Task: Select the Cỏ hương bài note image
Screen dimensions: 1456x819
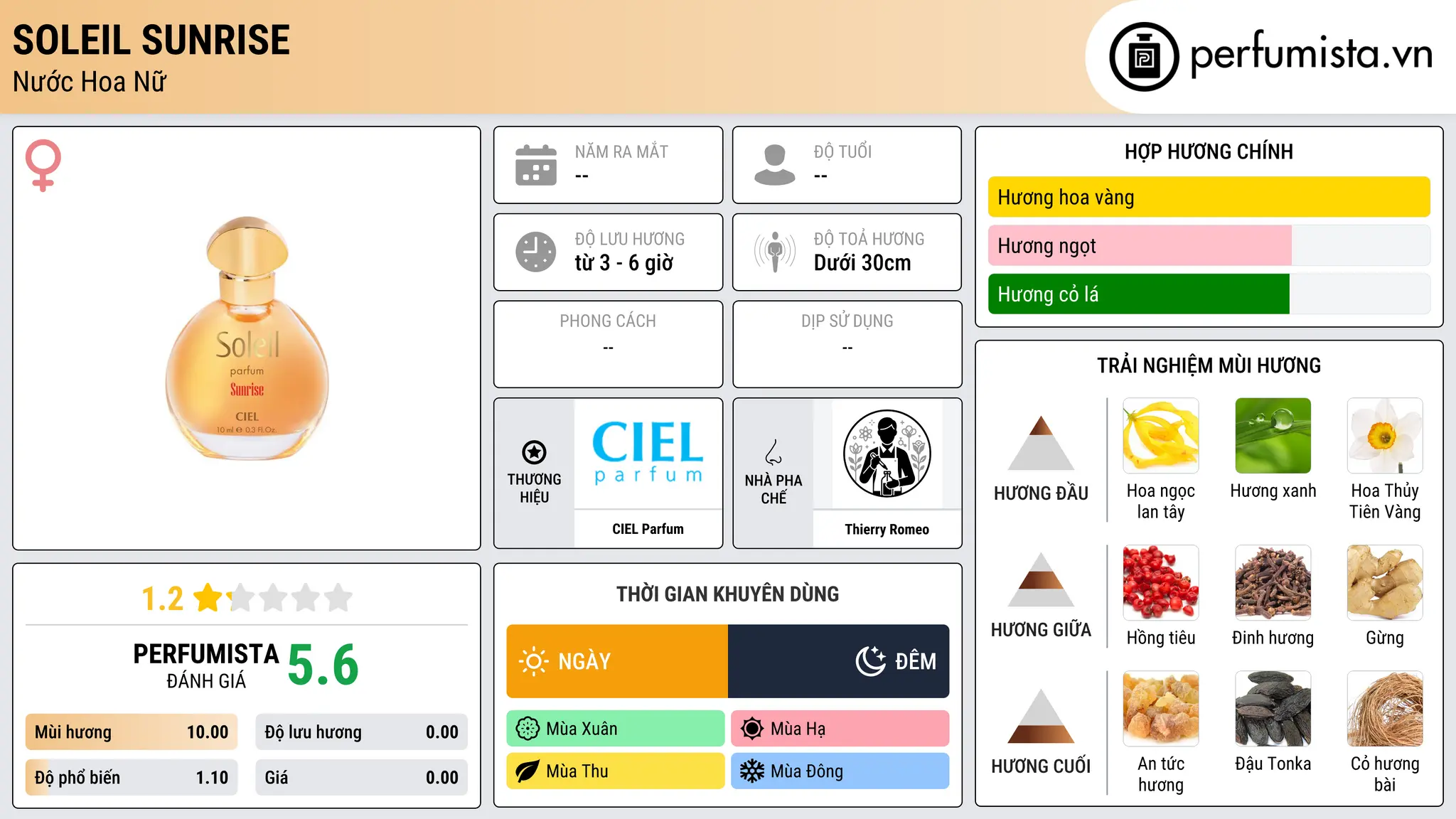Action: click(1385, 709)
